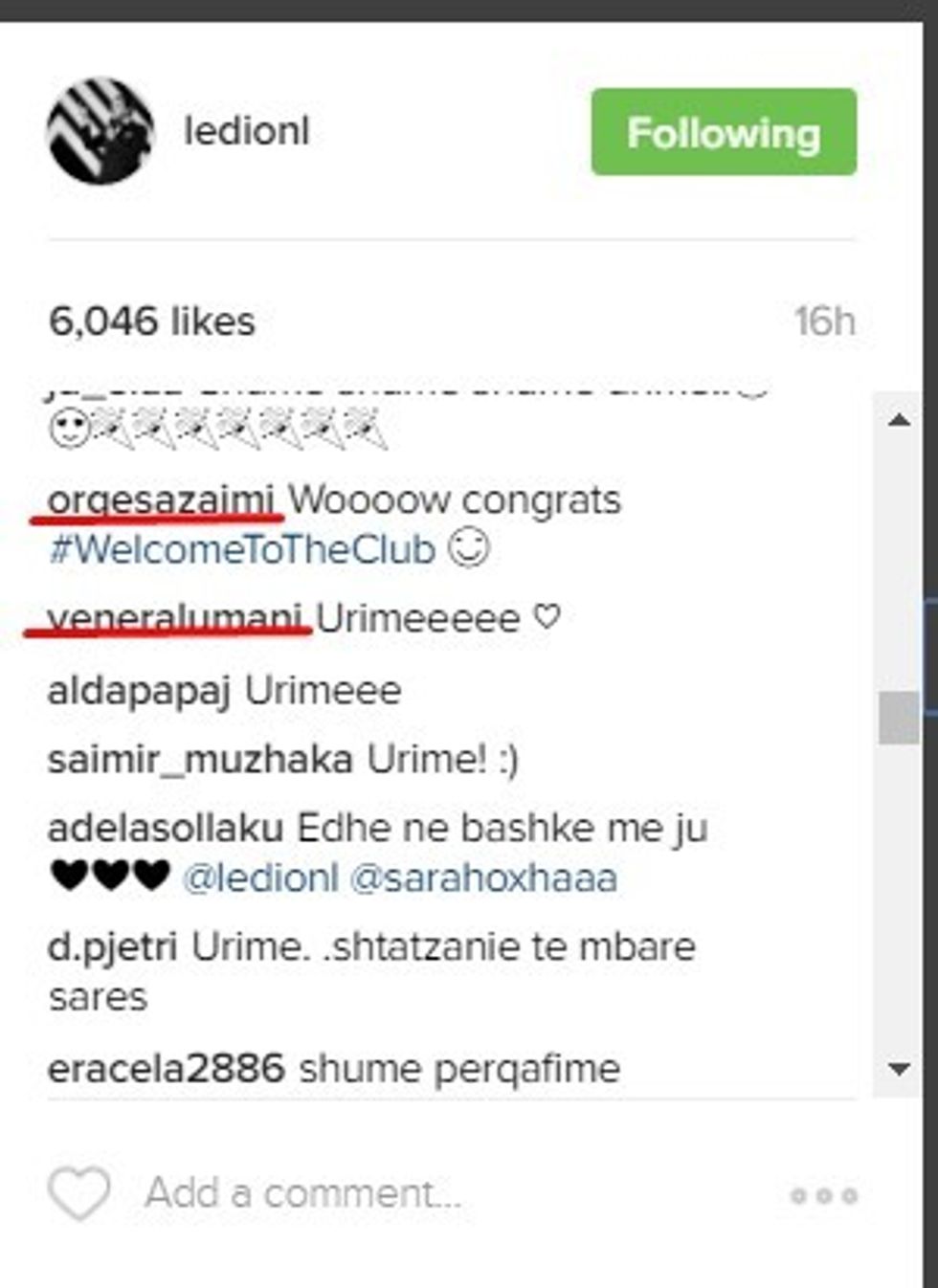Open the @ledionl mention in comment
938x1288 pixels.
[260, 878]
